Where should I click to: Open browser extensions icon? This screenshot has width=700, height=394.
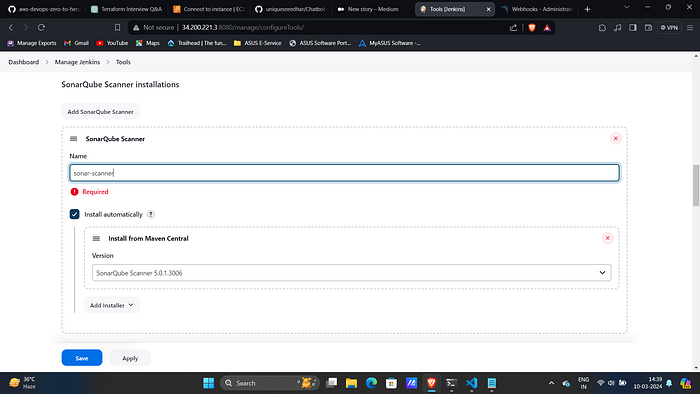point(602,28)
